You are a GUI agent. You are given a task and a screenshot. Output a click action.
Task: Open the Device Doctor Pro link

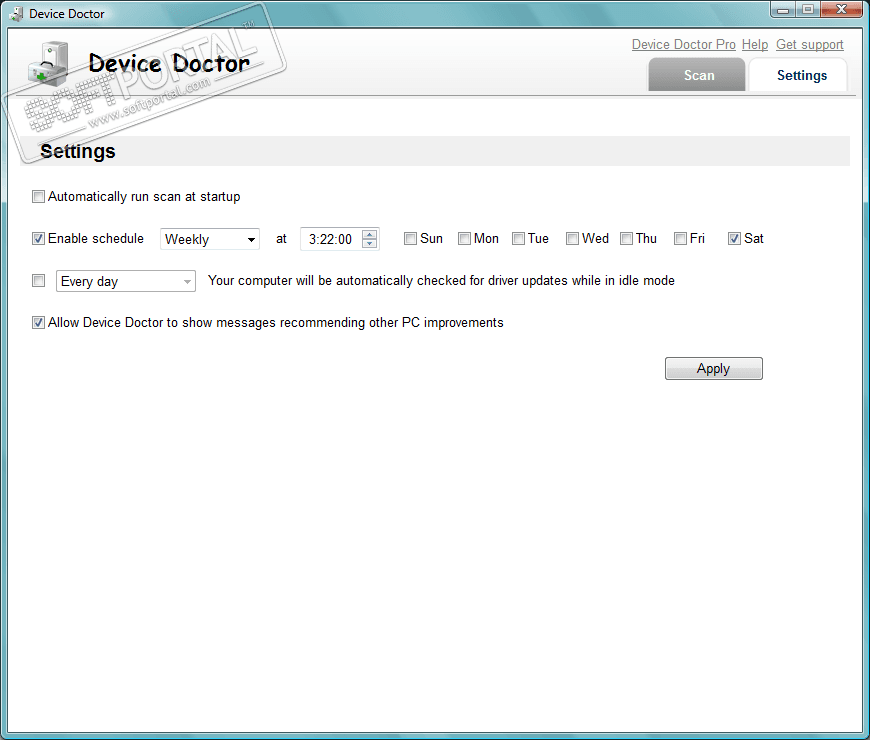[684, 44]
